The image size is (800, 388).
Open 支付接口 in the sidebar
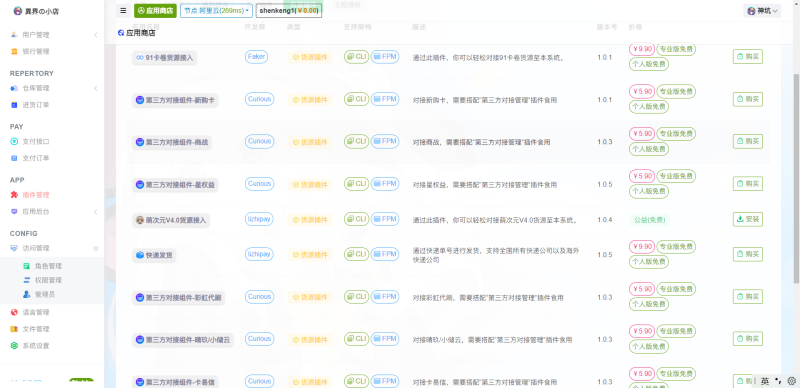[x=36, y=141]
